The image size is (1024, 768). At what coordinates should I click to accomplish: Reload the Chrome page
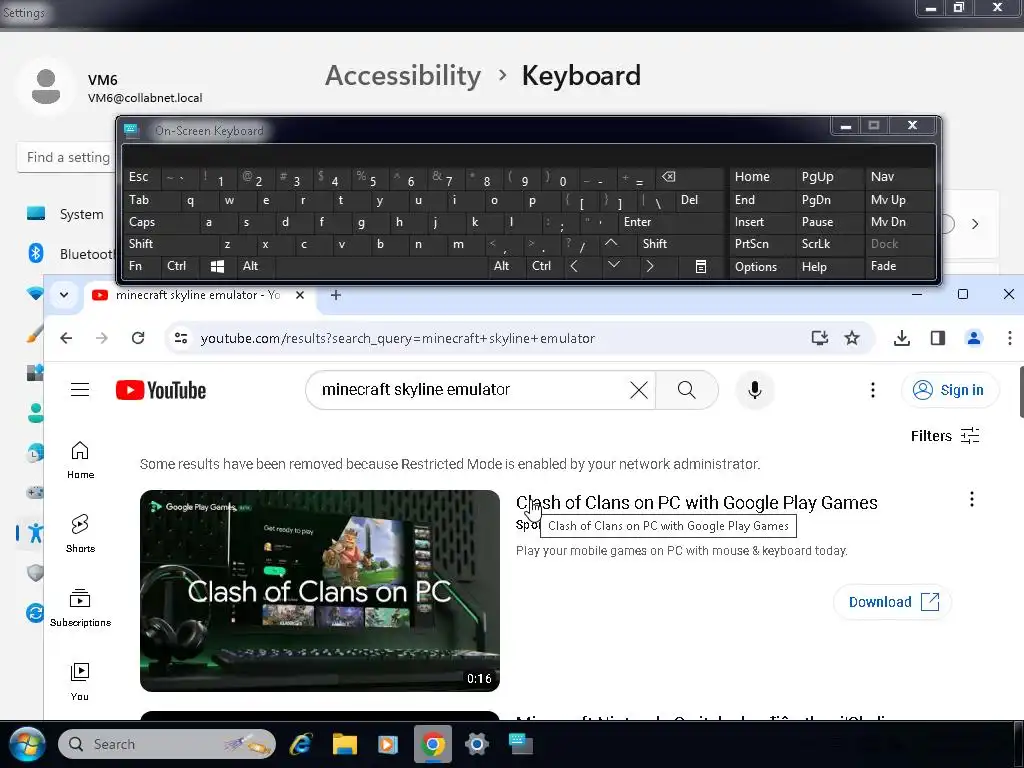(138, 338)
